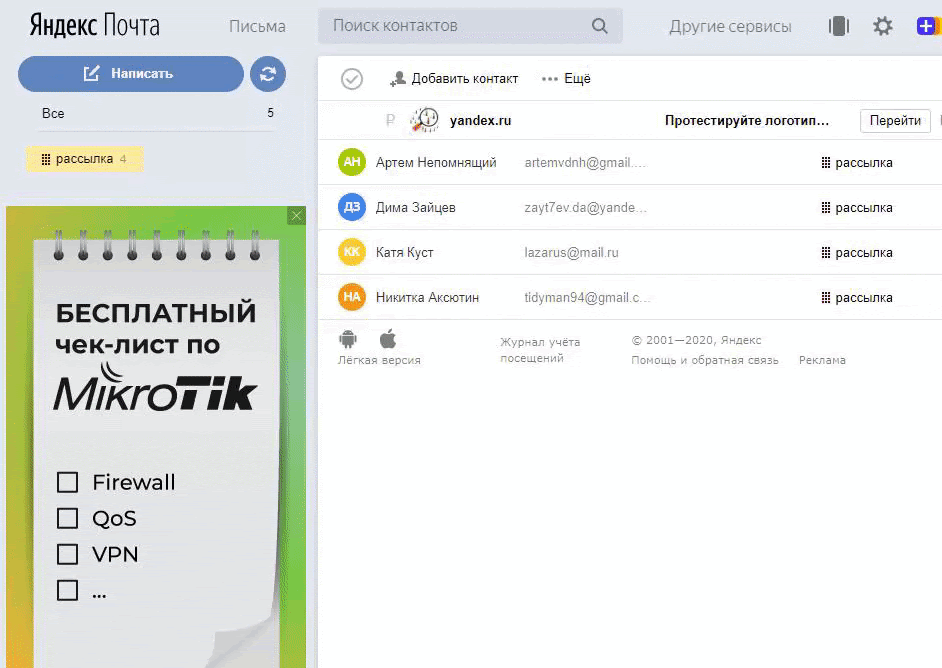Close the MikroTik advertisement banner

click(x=296, y=216)
